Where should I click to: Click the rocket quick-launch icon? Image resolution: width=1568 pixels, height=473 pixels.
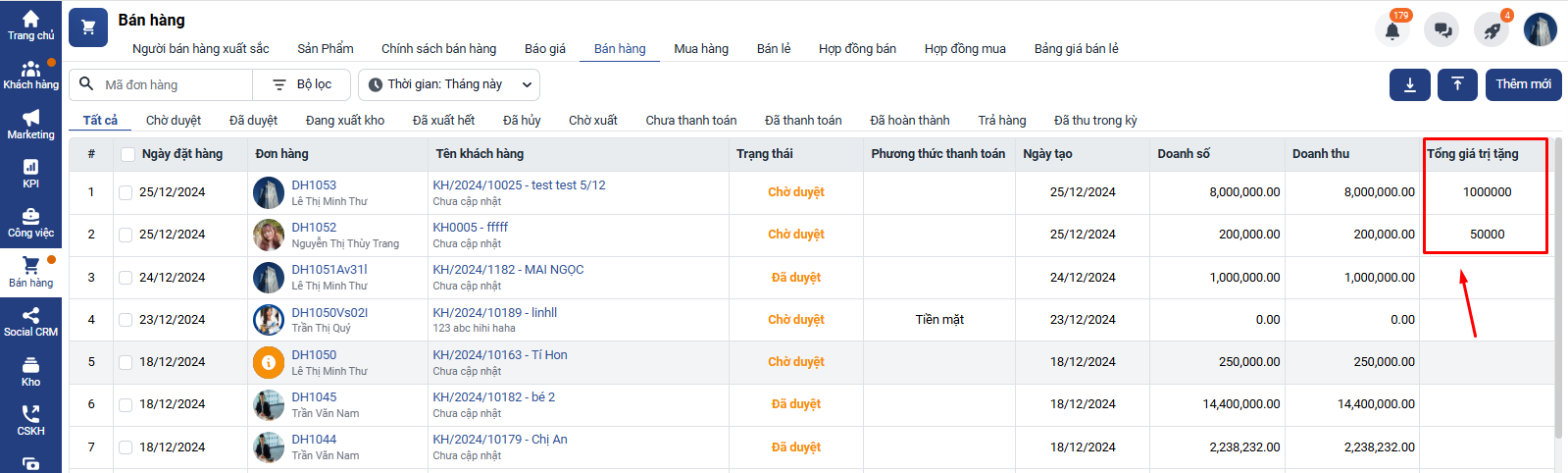1492,30
